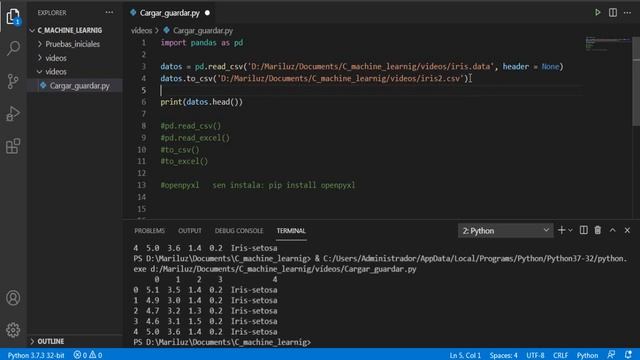Open the Accounts menu icon
Image resolution: width=640 pixels, height=360 pixels.
tap(13, 298)
